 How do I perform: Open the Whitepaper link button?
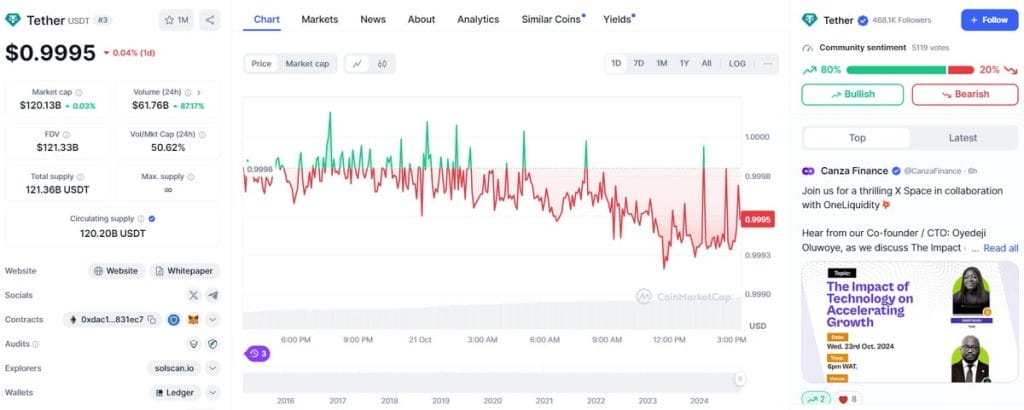[x=185, y=271]
